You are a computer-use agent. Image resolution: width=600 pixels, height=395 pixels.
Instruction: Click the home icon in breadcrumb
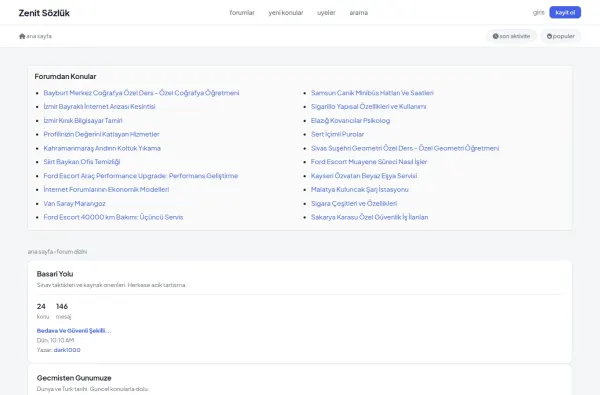(22, 36)
